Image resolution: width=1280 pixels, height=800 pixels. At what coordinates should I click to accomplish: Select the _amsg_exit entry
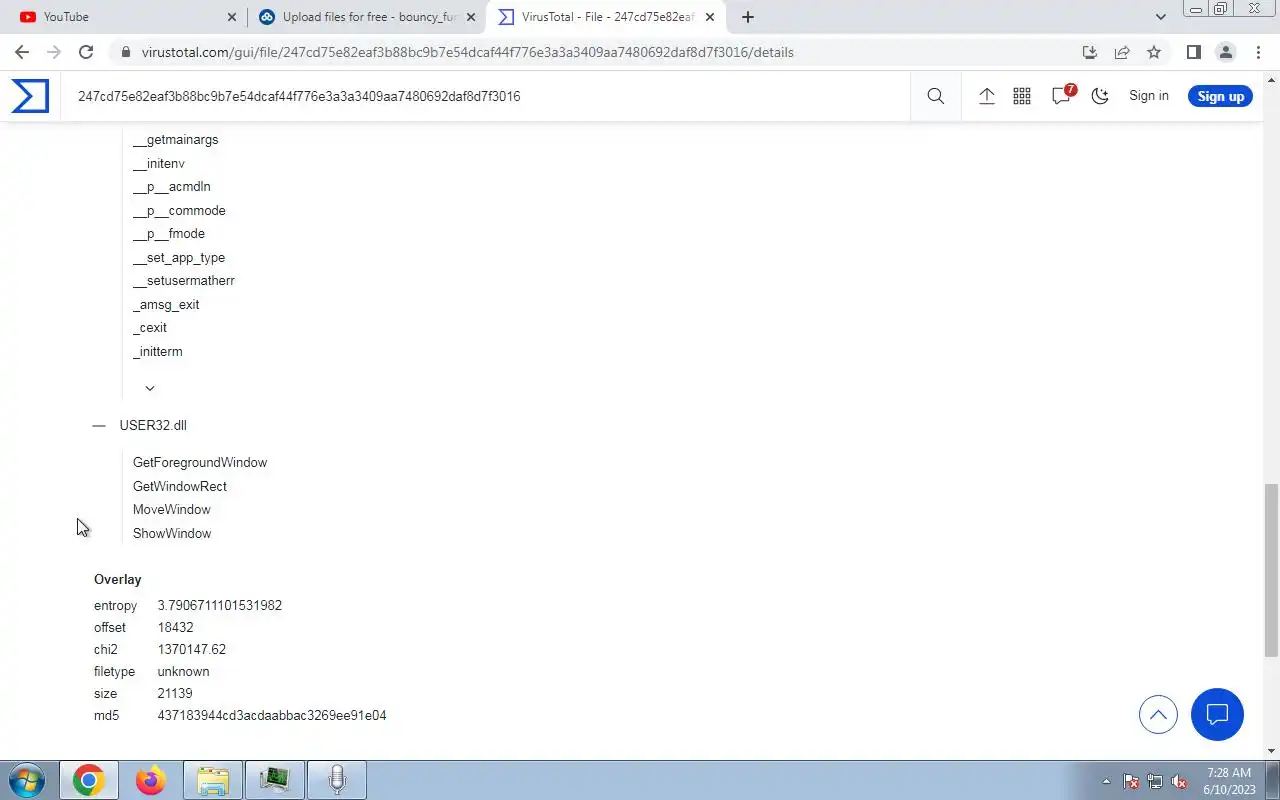[166, 305]
